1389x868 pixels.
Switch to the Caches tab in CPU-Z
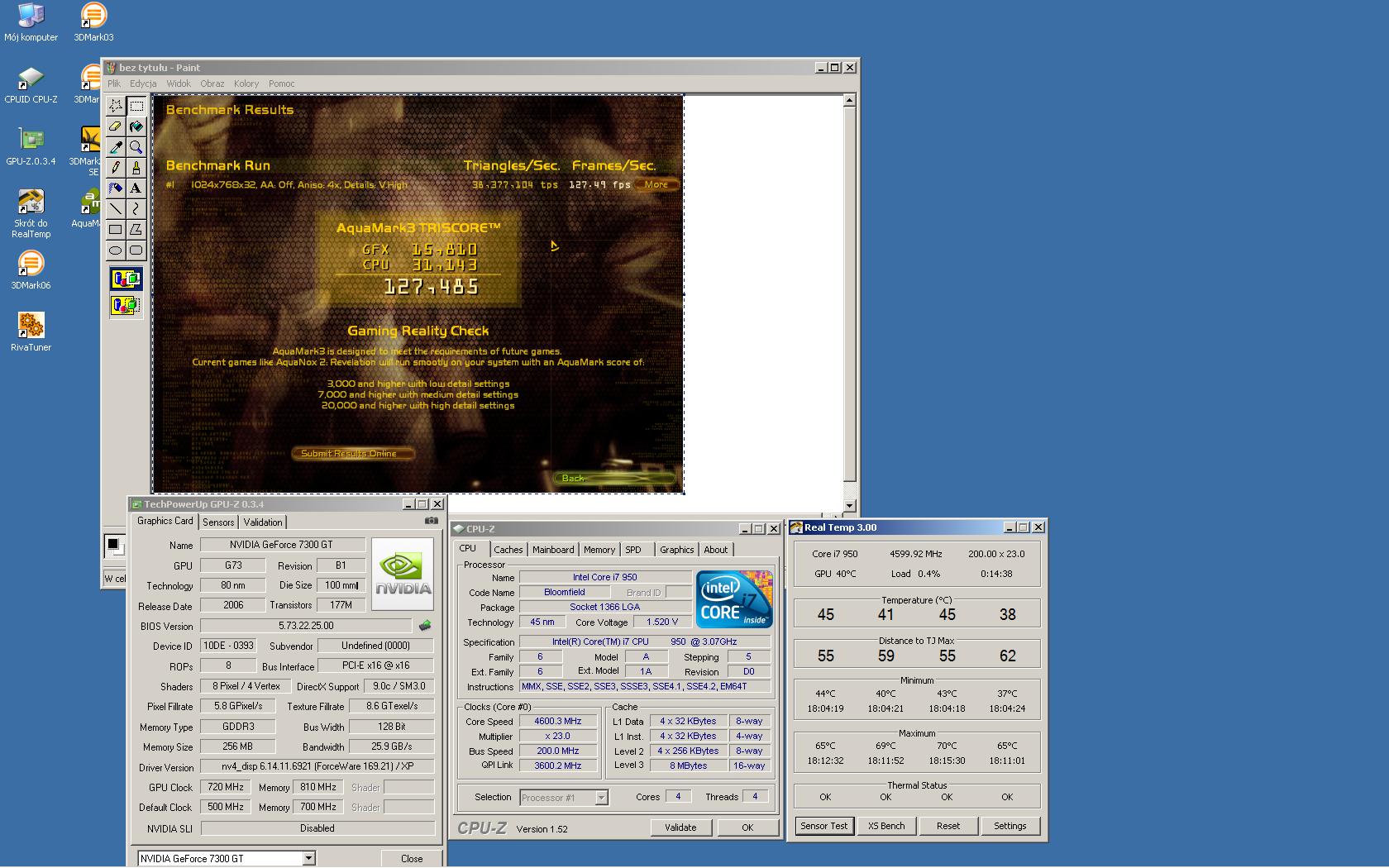tap(508, 550)
